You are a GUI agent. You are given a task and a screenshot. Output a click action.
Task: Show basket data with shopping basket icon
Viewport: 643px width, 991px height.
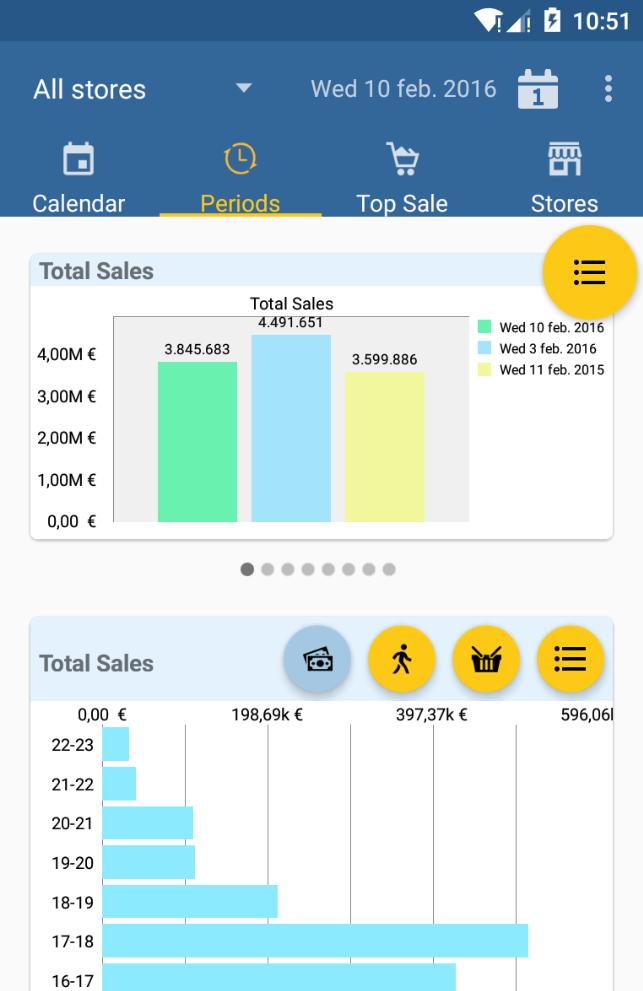click(486, 659)
